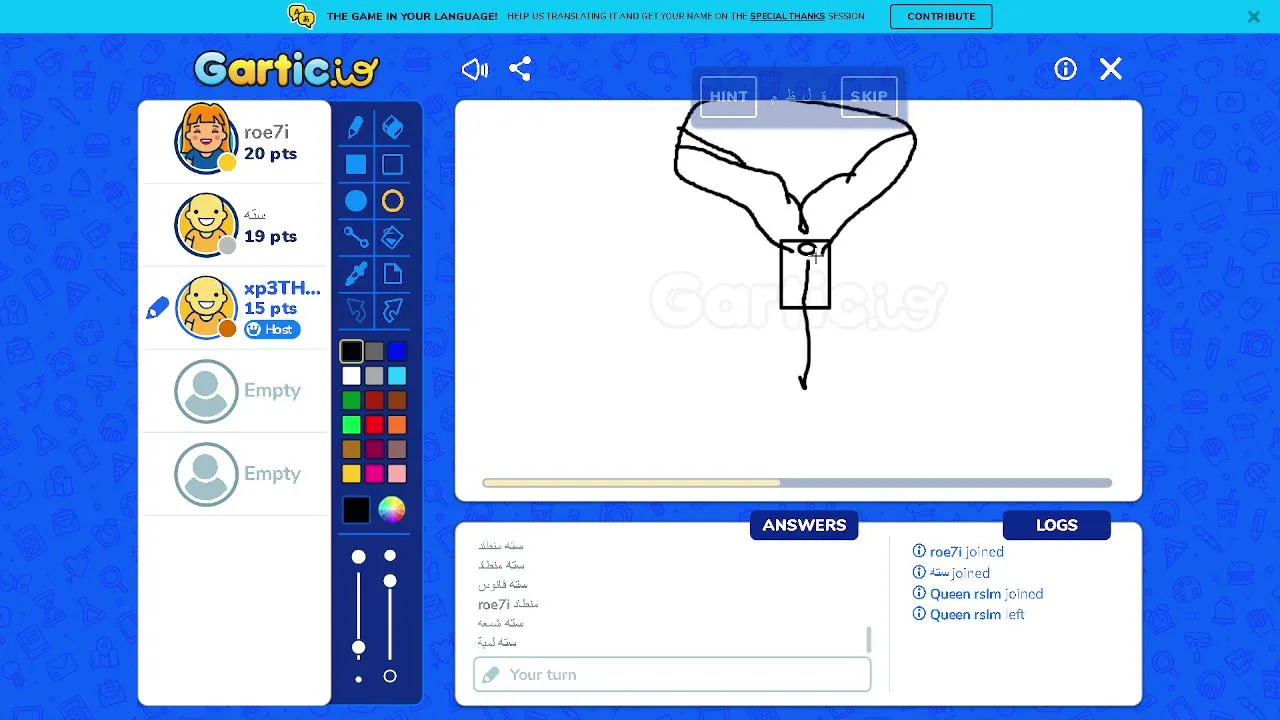Click the first Empty player slot
Viewport: 1280px width, 720px height.
tap(236, 390)
